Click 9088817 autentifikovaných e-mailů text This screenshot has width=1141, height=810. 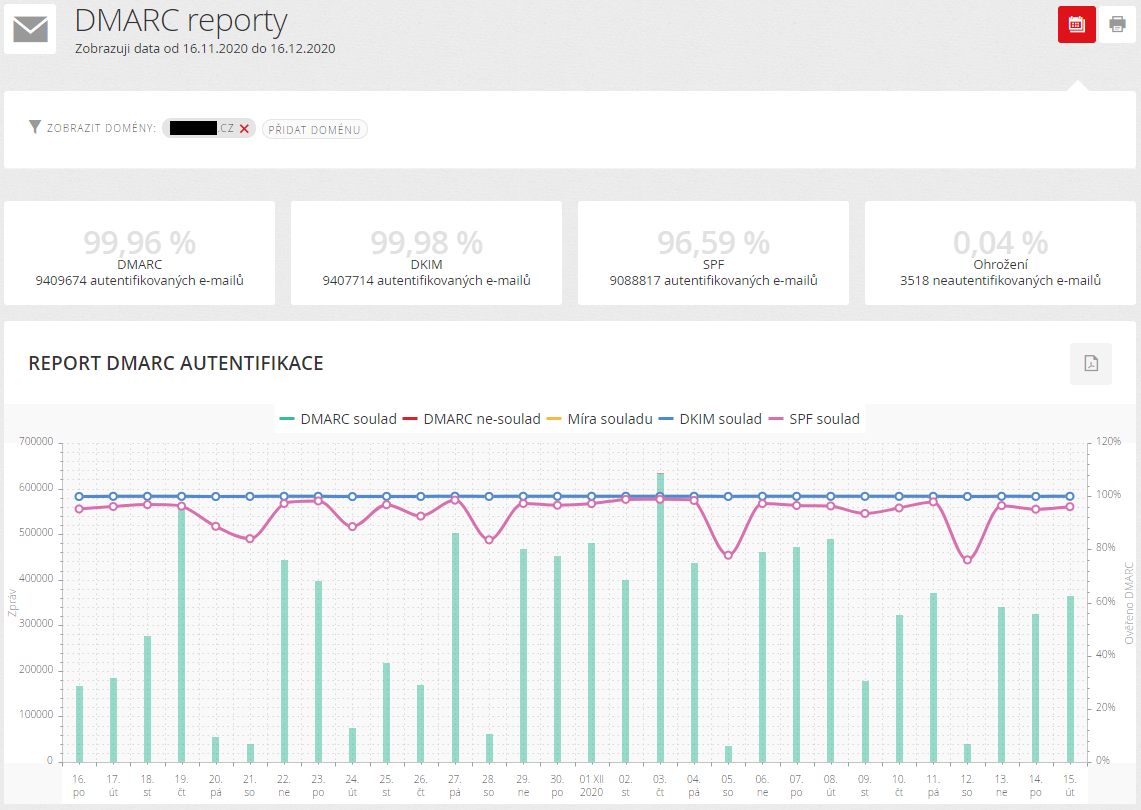click(x=713, y=281)
